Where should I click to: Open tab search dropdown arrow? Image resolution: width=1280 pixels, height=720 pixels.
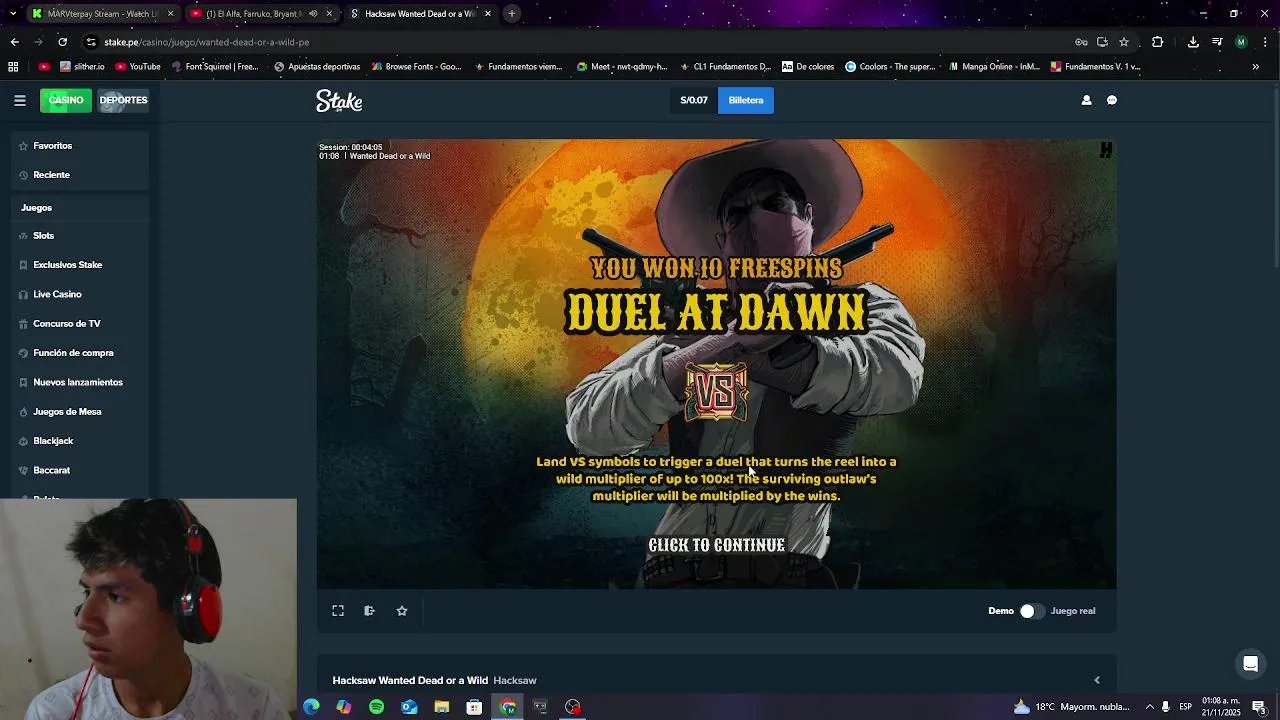tap(12, 14)
